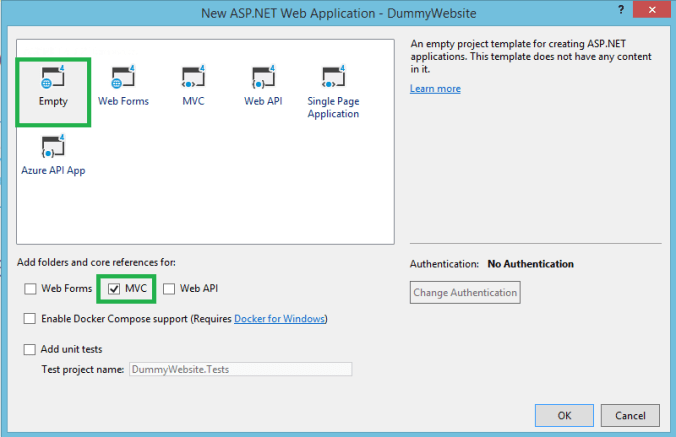Image resolution: width=676 pixels, height=437 pixels.
Task: Select the Azure API App template icon
Action: pos(53,148)
